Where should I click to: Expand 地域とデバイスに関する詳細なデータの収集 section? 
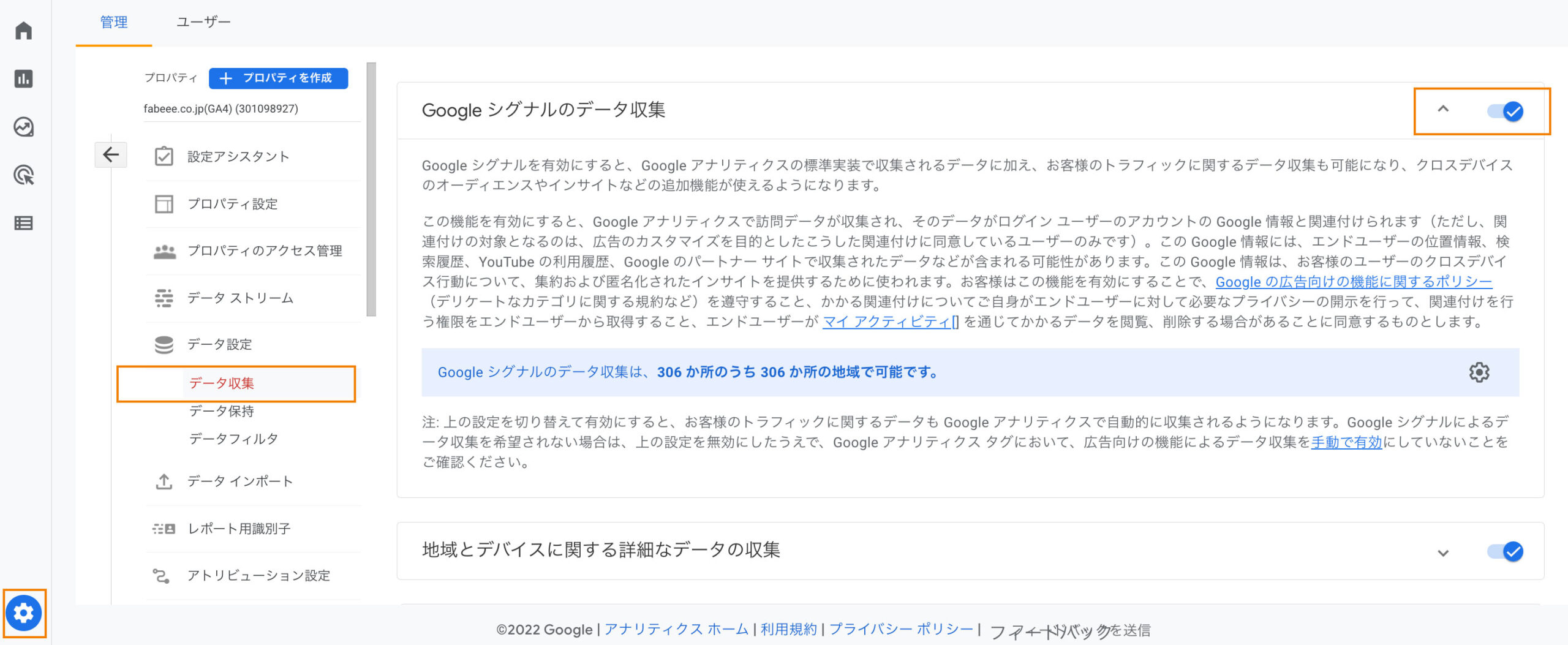point(1443,553)
